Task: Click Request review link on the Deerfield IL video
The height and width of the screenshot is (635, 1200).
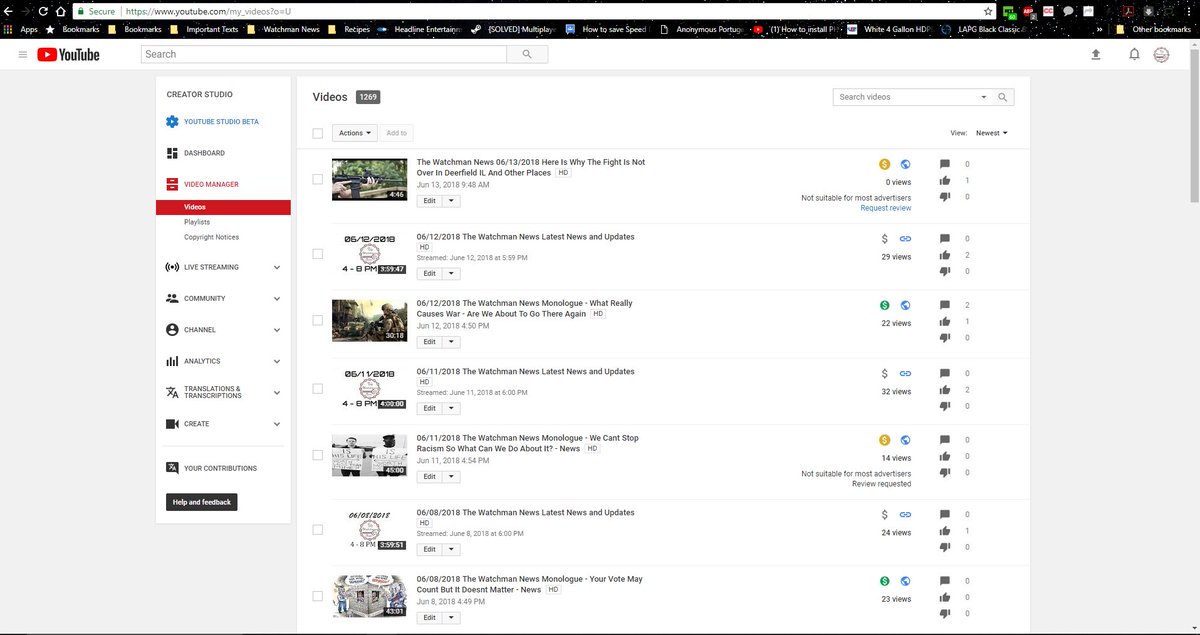Action: (x=886, y=208)
